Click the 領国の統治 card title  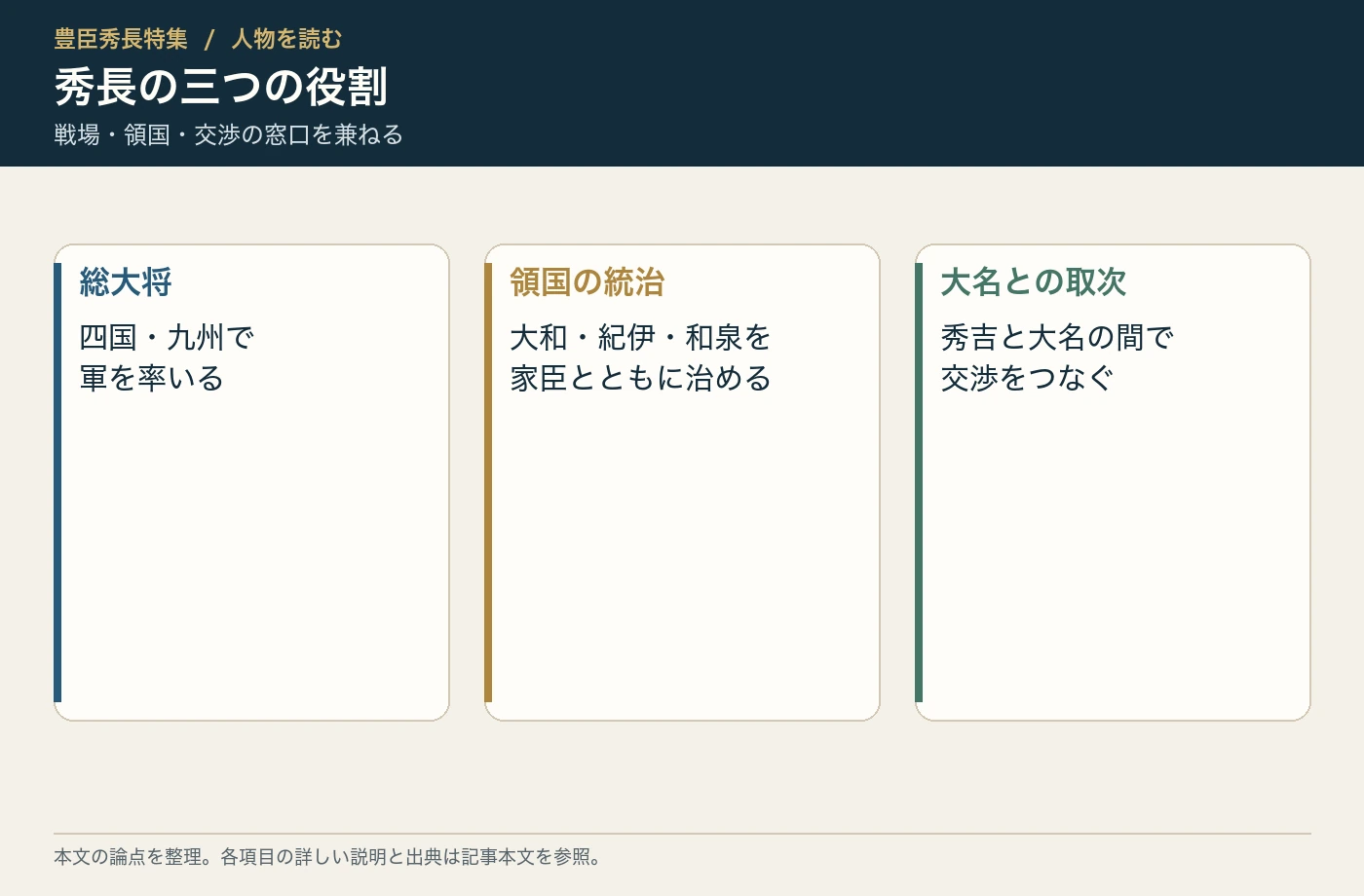click(587, 282)
